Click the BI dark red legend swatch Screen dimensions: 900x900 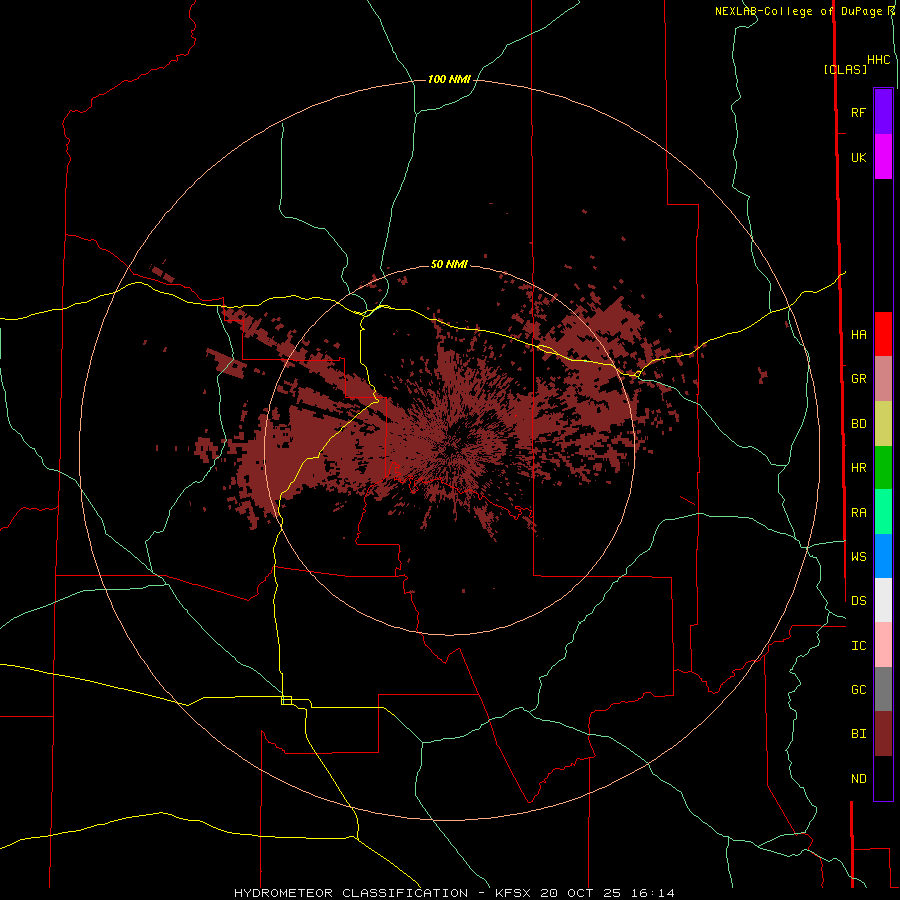pyautogui.click(x=883, y=734)
